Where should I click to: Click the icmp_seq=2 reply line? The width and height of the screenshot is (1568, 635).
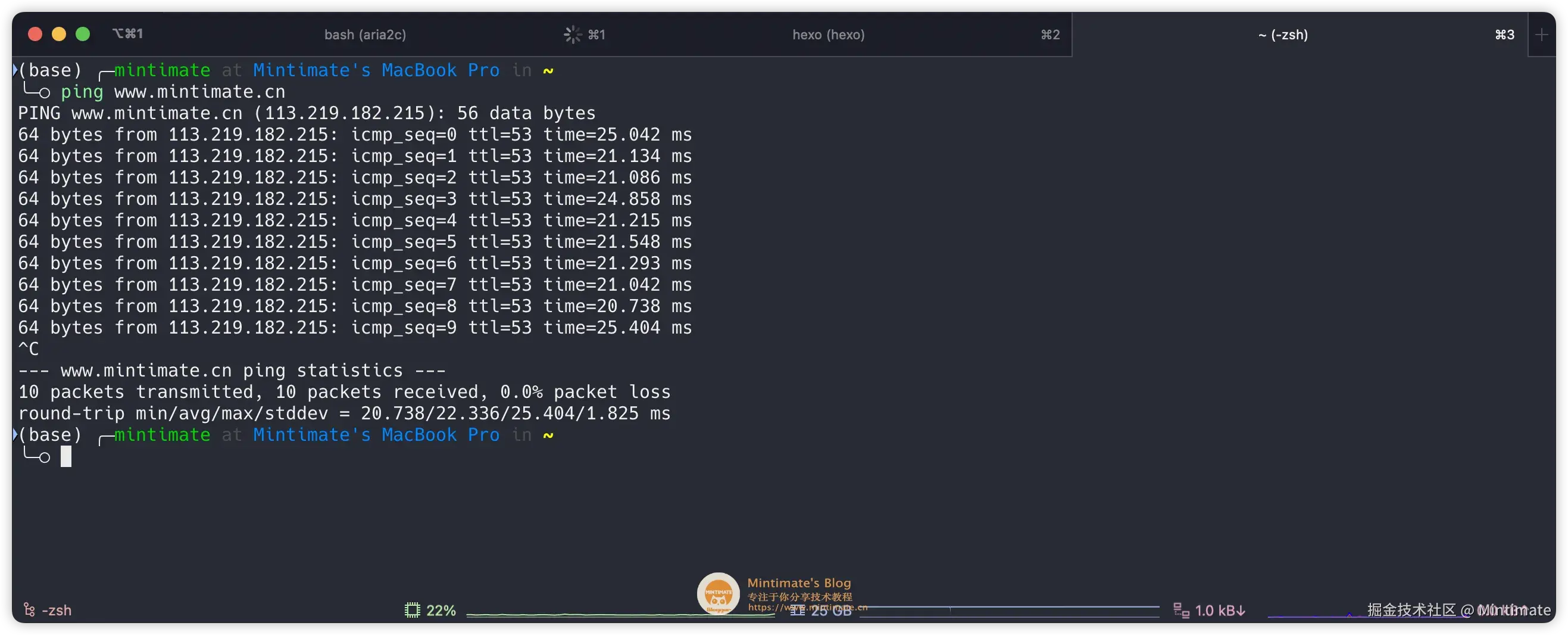pyautogui.click(x=355, y=178)
